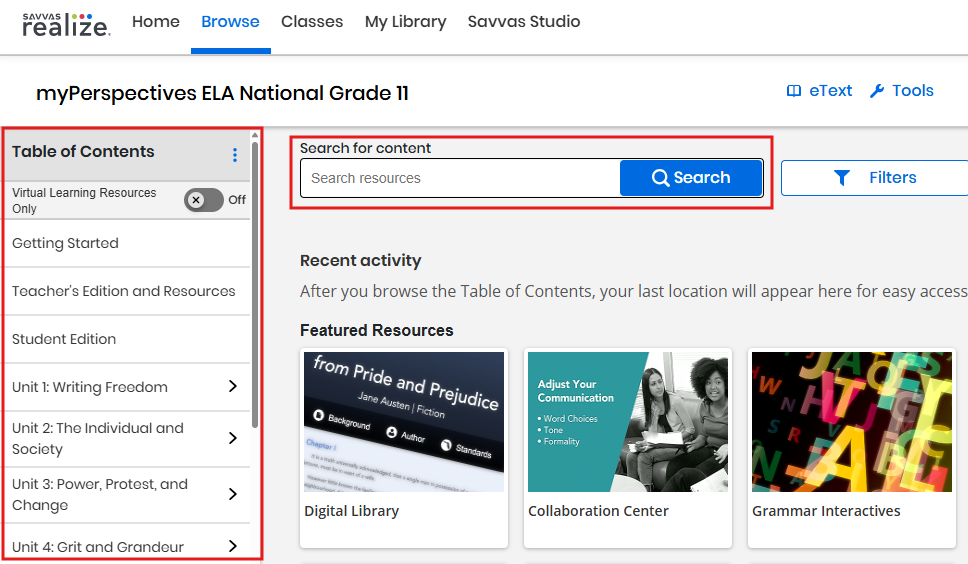This screenshot has width=968, height=564.
Task: Open the Digital Library thumbnail
Action: [x=404, y=421]
